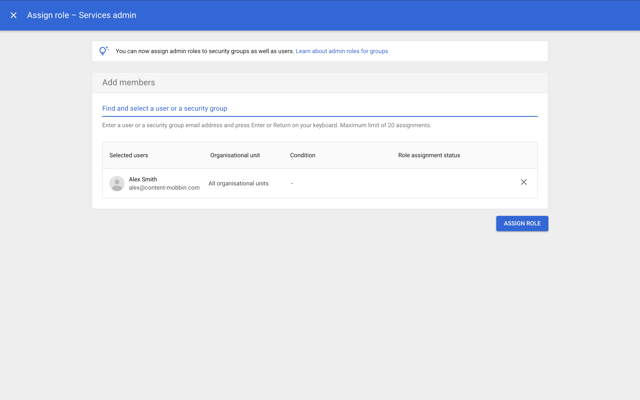This screenshot has width=640, height=400.
Task: Click the Maximum limit of 20 assignments hint
Action: point(385,125)
